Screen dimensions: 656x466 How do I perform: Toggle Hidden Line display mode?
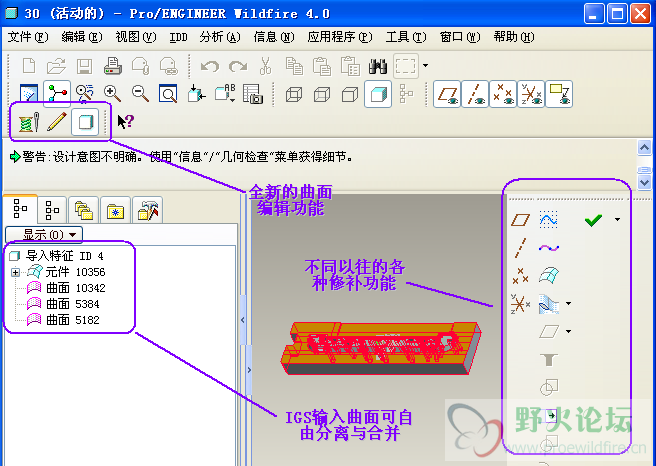[322, 94]
